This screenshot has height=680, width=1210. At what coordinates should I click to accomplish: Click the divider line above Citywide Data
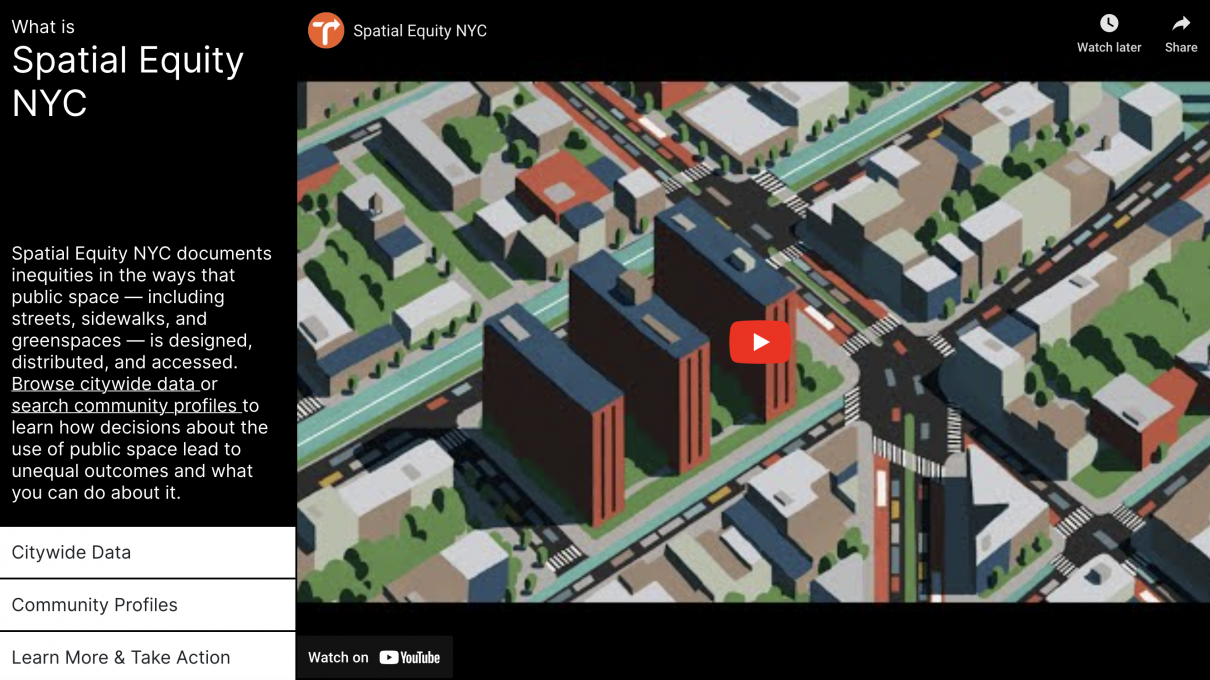click(147, 528)
